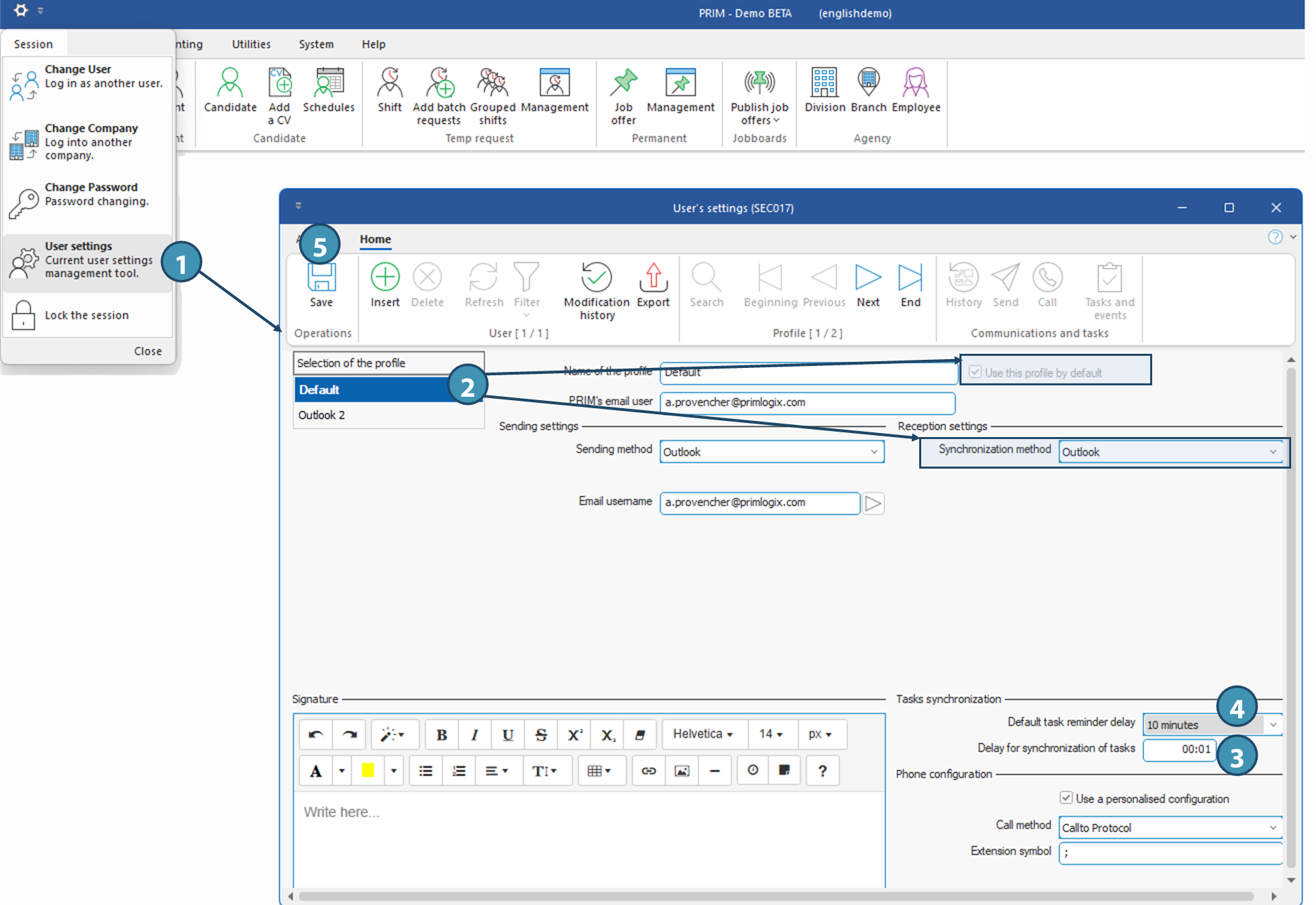Select the Outlook 2 profile
Image resolution: width=1316 pixels, height=905 pixels.
pyautogui.click(x=322, y=415)
